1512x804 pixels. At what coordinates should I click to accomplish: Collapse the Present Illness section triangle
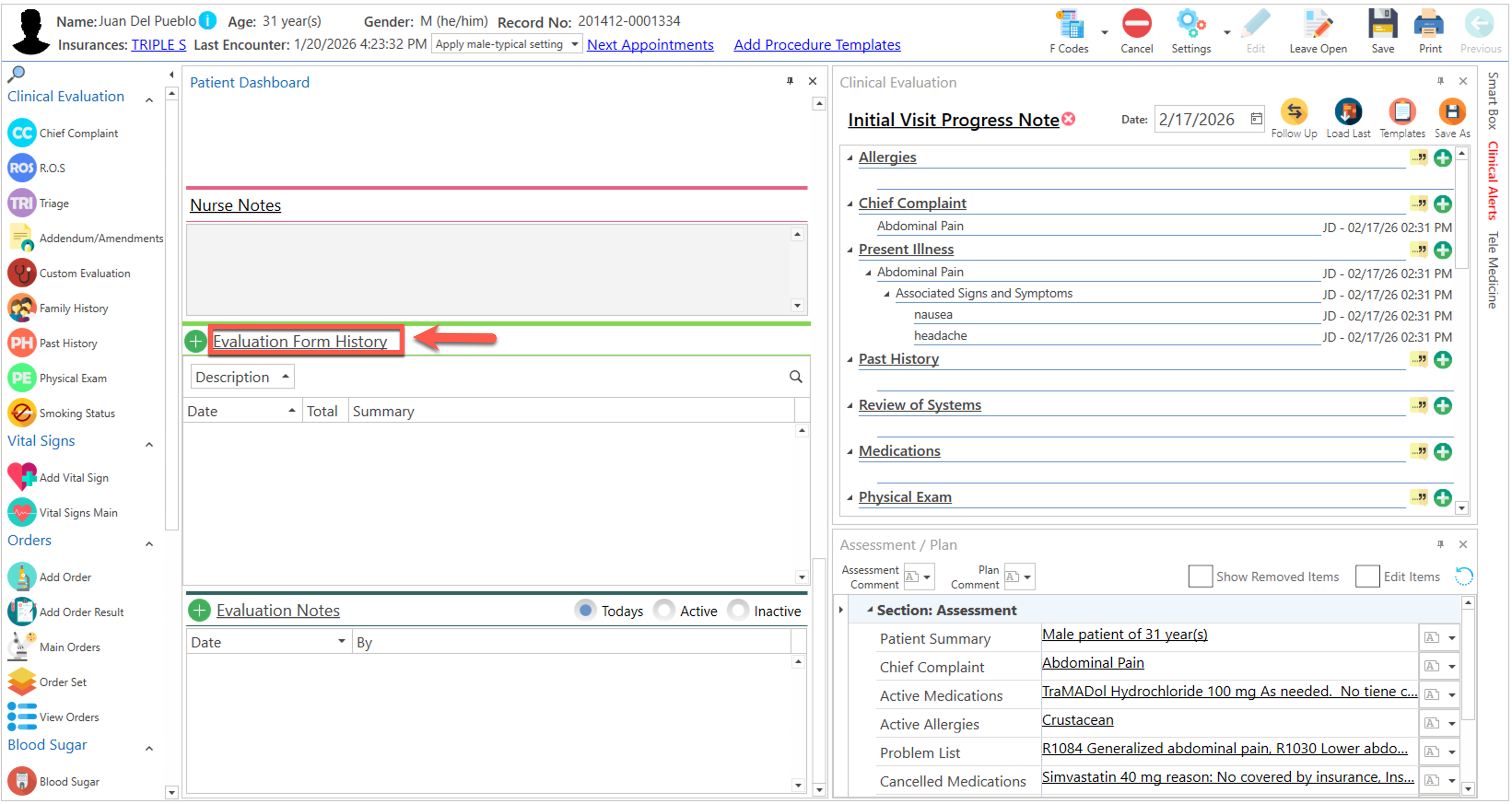pos(850,250)
